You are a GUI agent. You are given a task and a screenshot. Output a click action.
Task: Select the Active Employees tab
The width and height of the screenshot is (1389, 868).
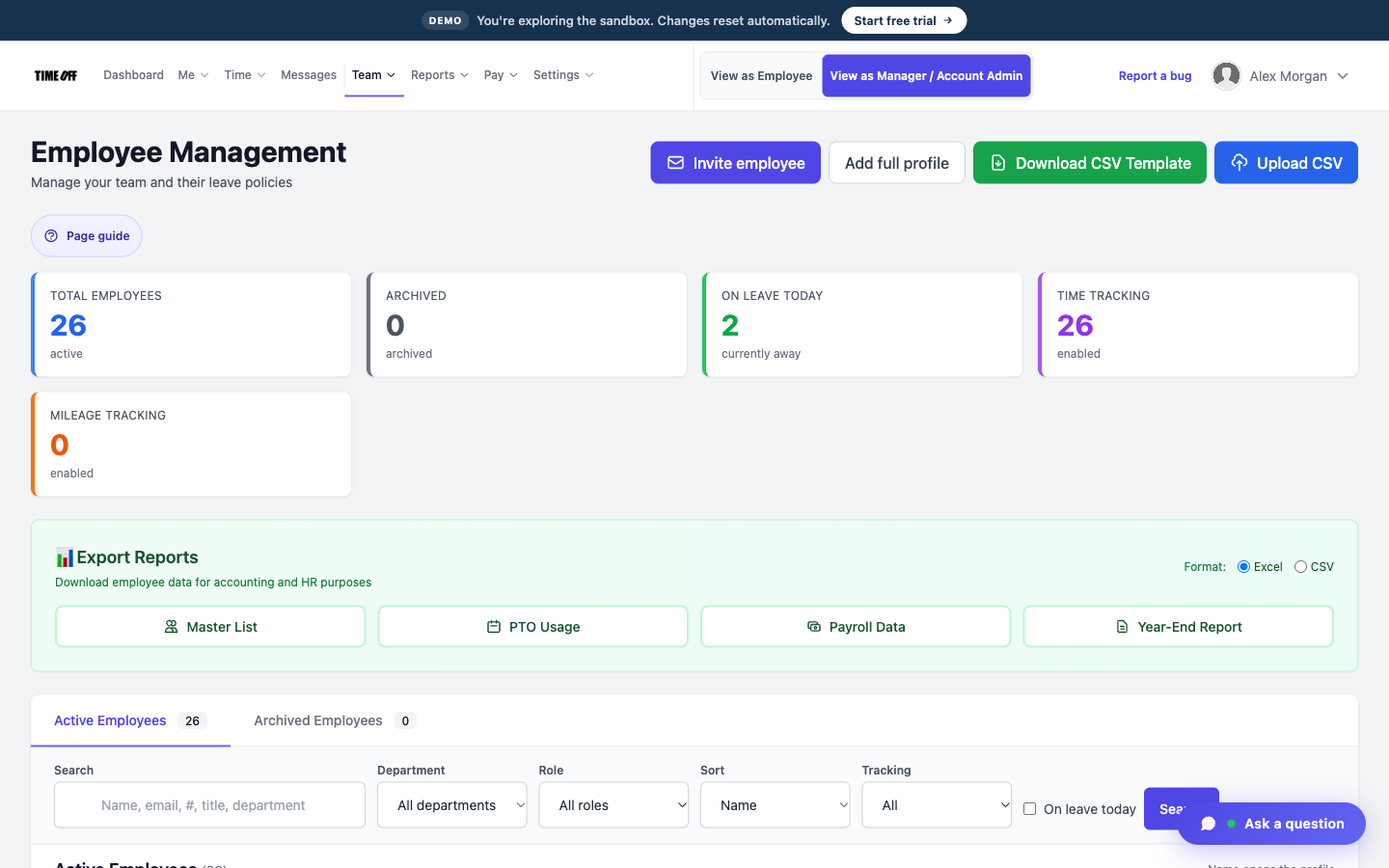pyautogui.click(x=130, y=720)
